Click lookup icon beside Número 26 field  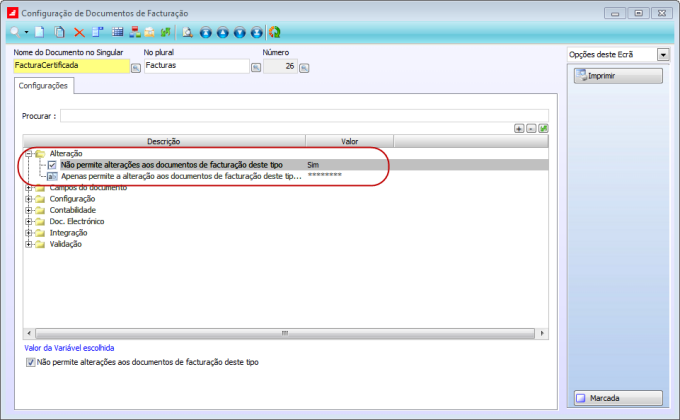pyautogui.click(x=304, y=68)
